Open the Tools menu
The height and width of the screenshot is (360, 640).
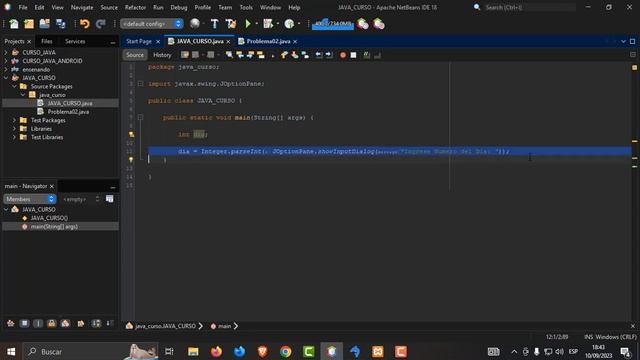pyautogui.click(x=246, y=7)
